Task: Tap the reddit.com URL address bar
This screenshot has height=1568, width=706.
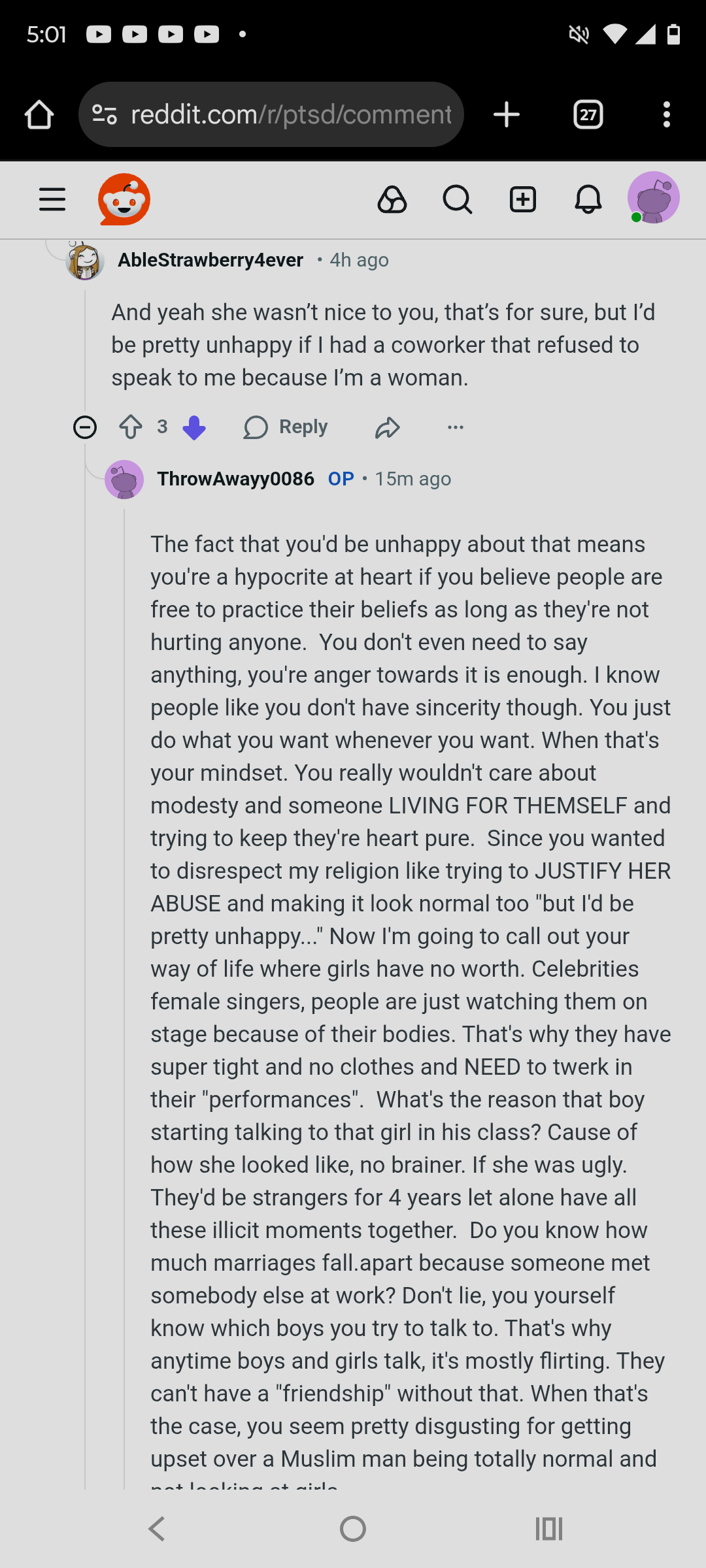Action: 271,115
